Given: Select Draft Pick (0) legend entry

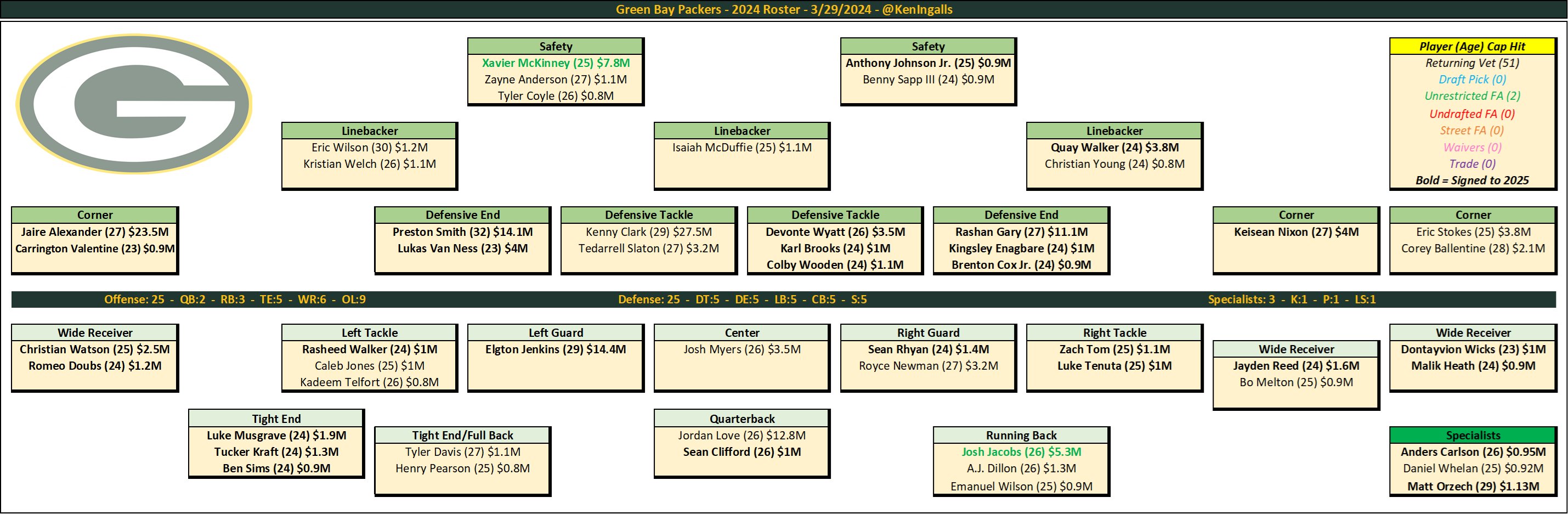Looking at the screenshot, I should 1473,79.
